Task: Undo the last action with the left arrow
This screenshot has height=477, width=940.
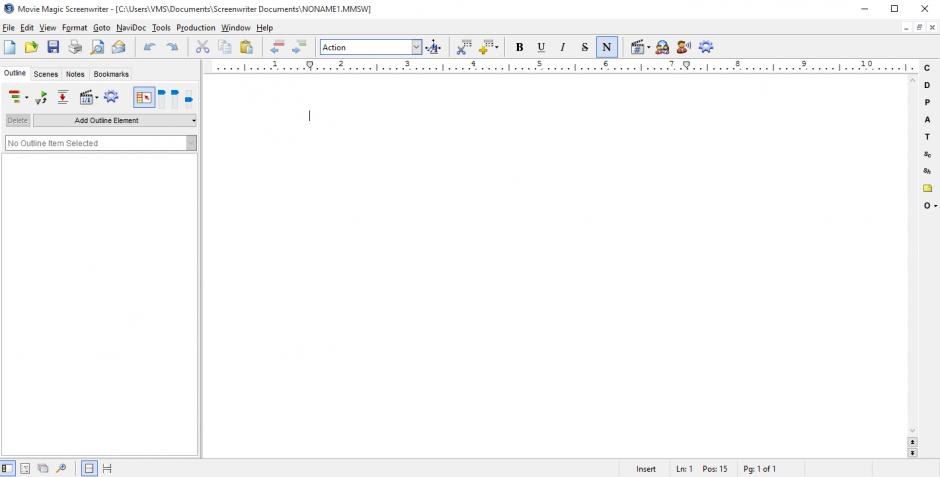Action: tap(150, 47)
